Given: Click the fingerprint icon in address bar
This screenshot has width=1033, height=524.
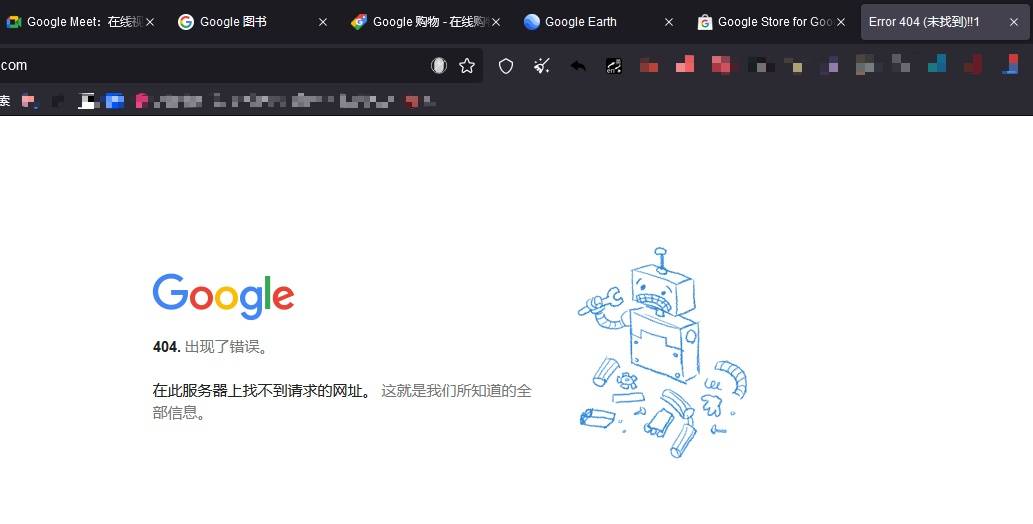Looking at the screenshot, I should tap(439, 65).
